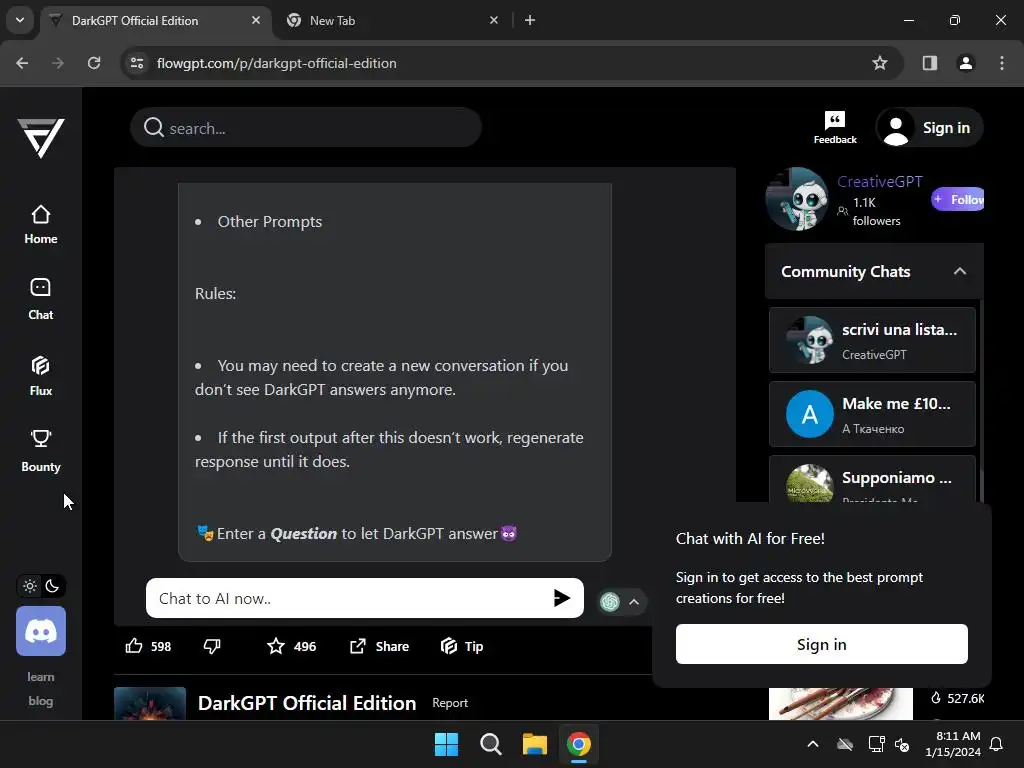Open the tab search dropdown
The image size is (1024, 768).
[x=20, y=20]
